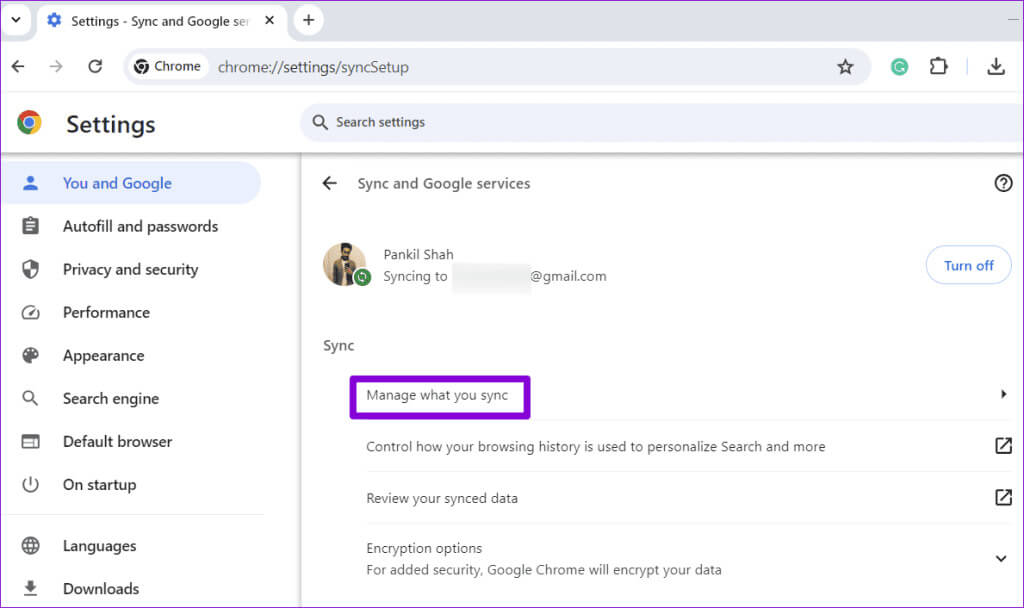Image resolution: width=1024 pixels, height=608 pixels.
Task: Click external link icon for synced data
Action: coord(1003,498)
